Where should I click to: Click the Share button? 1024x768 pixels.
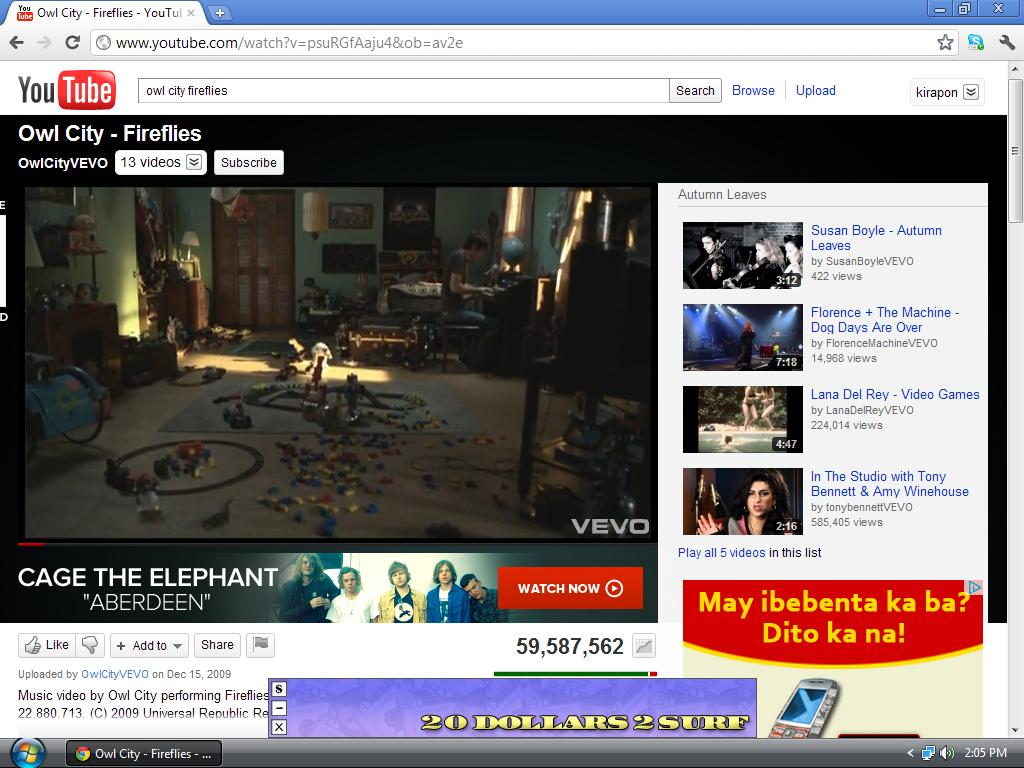(217, 645)
